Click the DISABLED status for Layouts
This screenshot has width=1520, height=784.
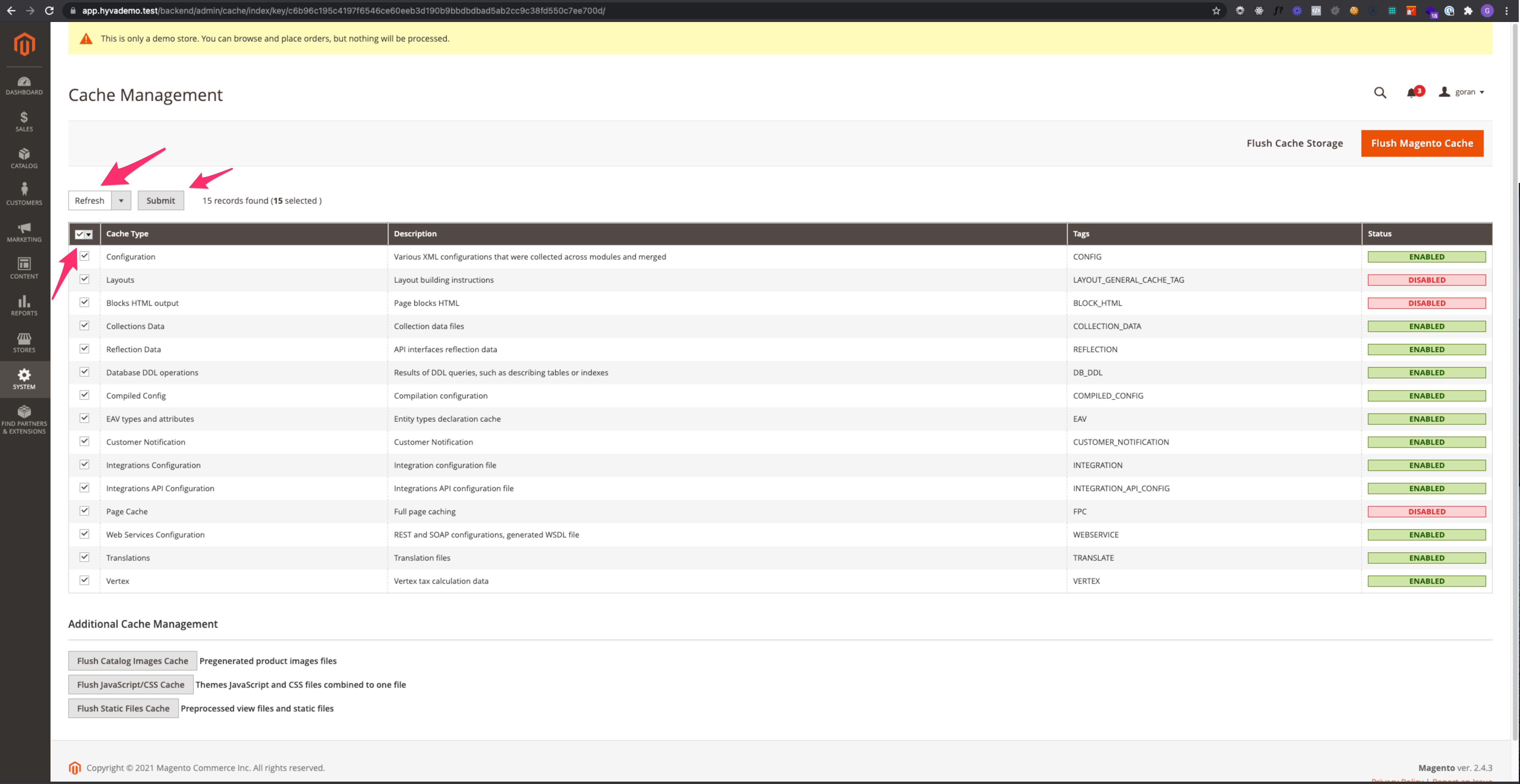pos(1426,280)
